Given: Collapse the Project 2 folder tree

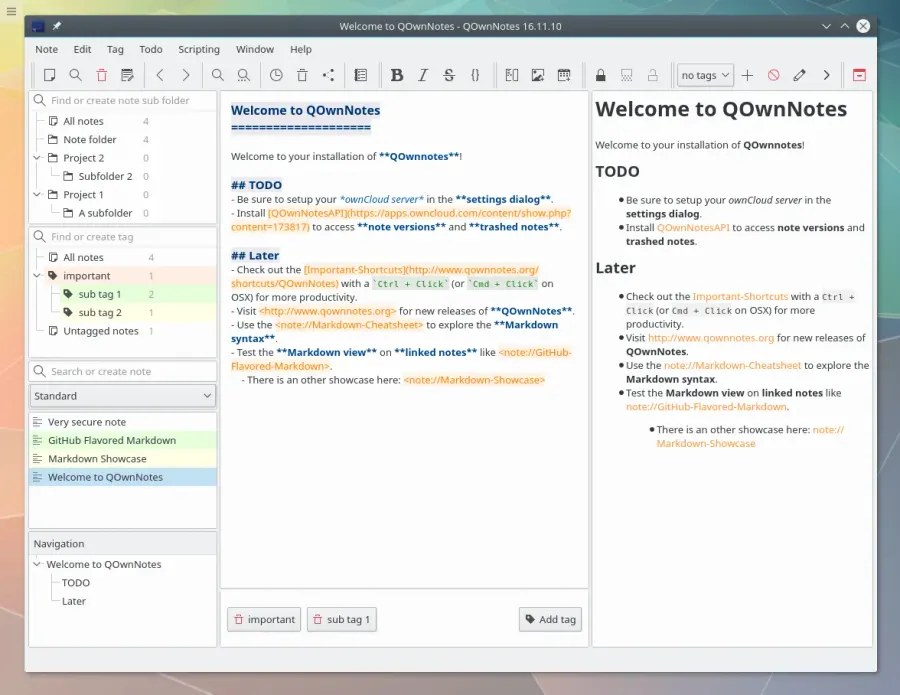Looking at the screenshot, I should pyautogui.click(x=37, y=158).
